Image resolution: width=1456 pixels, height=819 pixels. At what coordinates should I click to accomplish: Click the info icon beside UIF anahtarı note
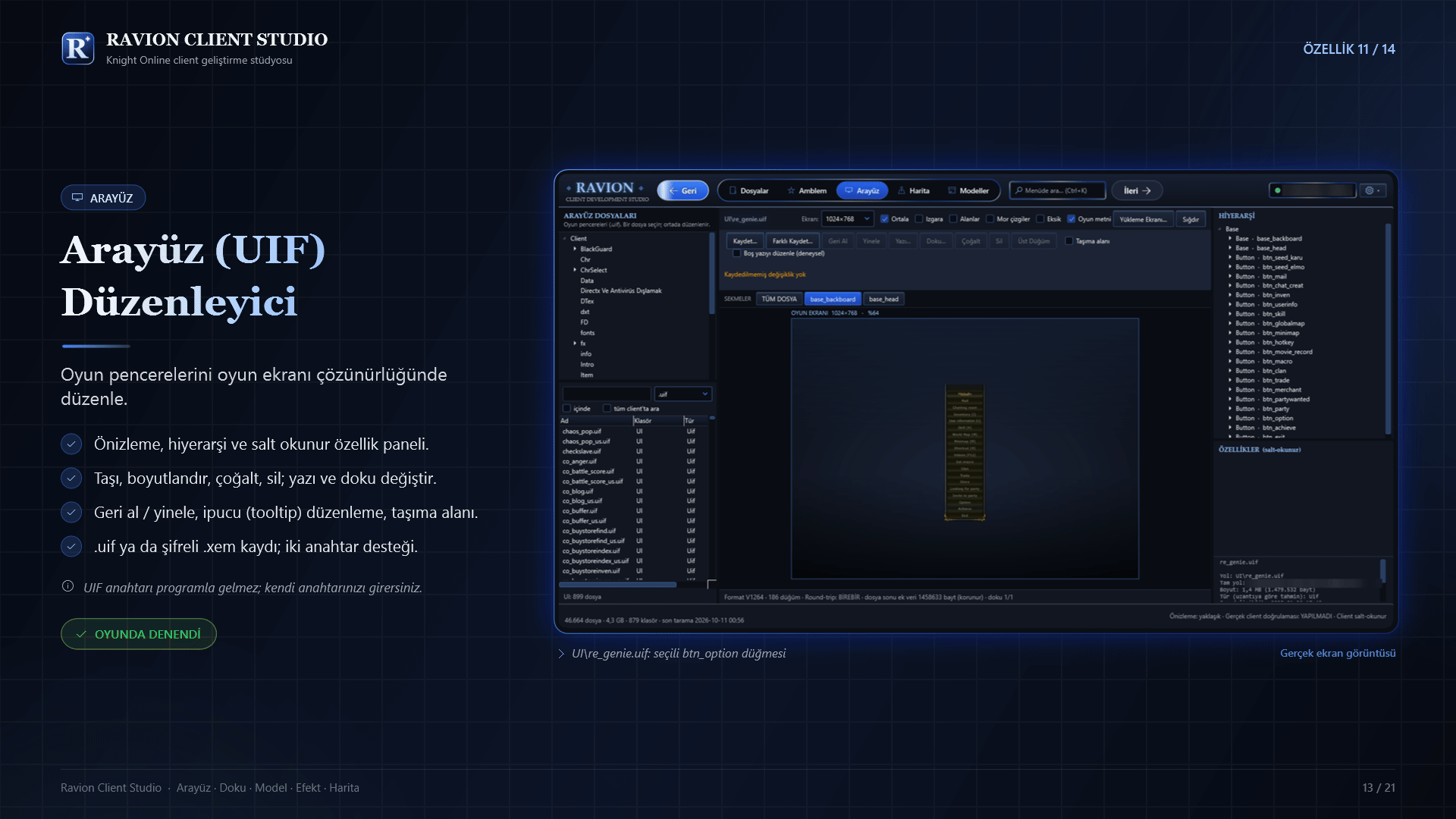[x=67, y=586]
